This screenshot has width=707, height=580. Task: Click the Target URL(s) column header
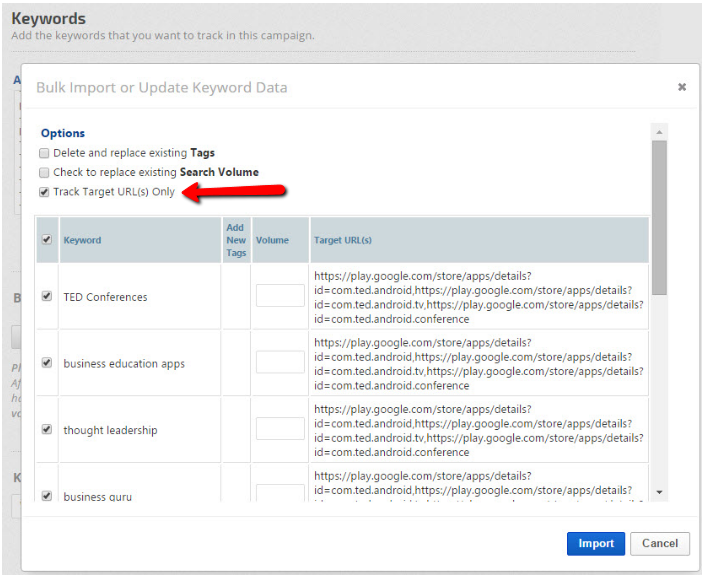point(343,240)
